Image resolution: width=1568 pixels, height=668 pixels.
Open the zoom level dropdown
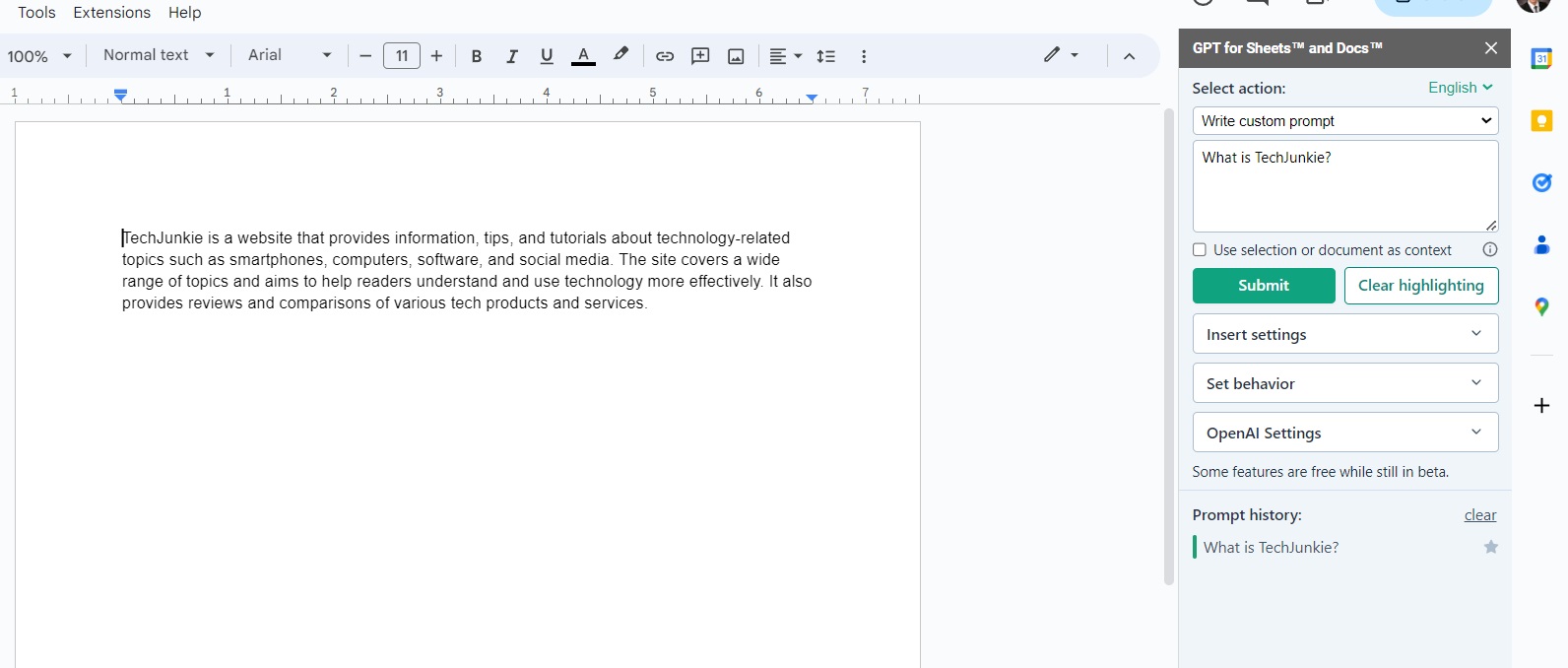tap(39, 56)
